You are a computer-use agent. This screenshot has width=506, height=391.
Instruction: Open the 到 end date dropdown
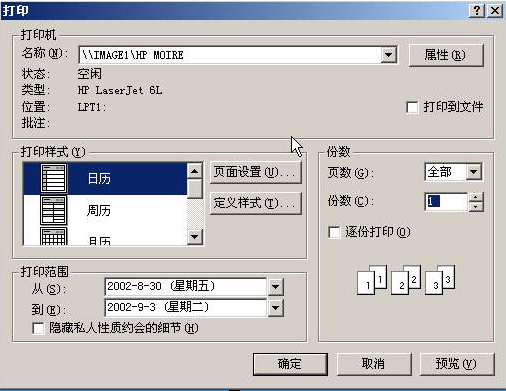point(275,307)
